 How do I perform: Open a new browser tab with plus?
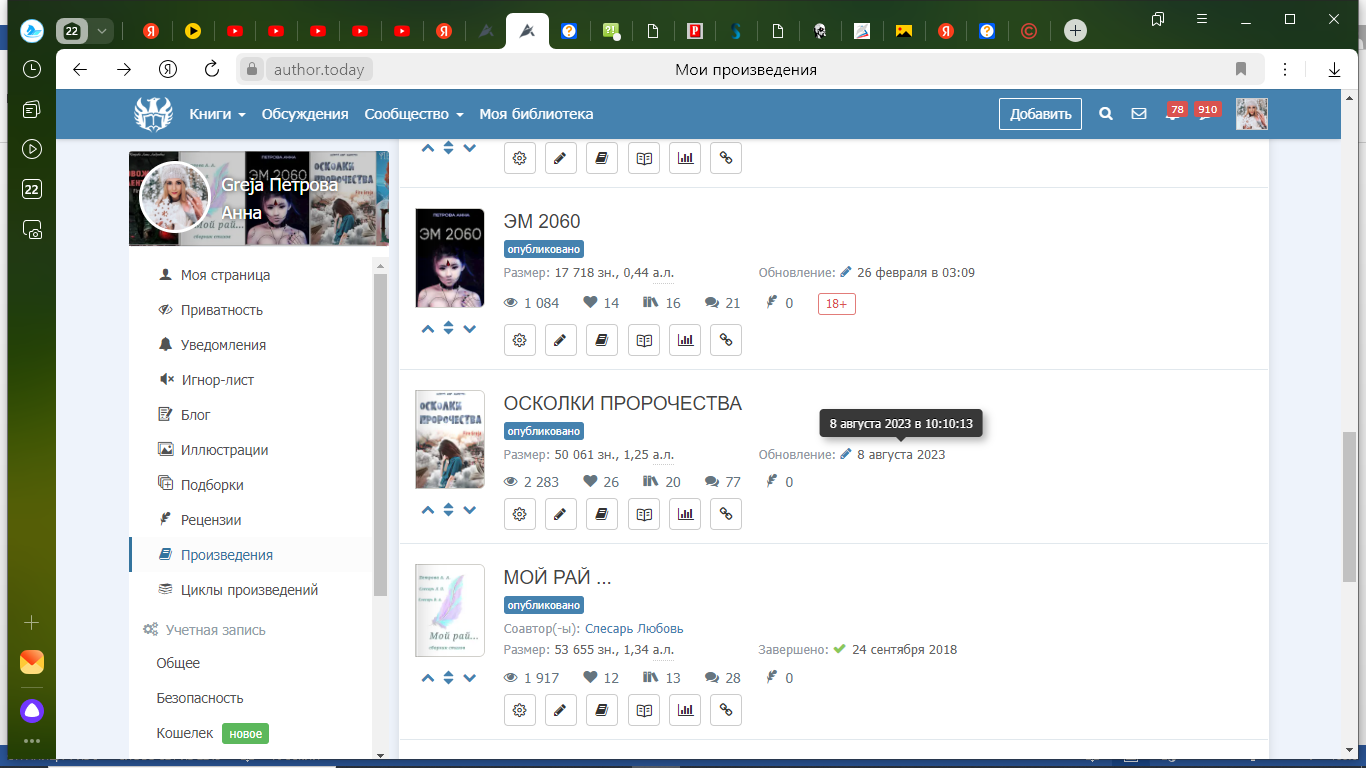pos(1075,31)
